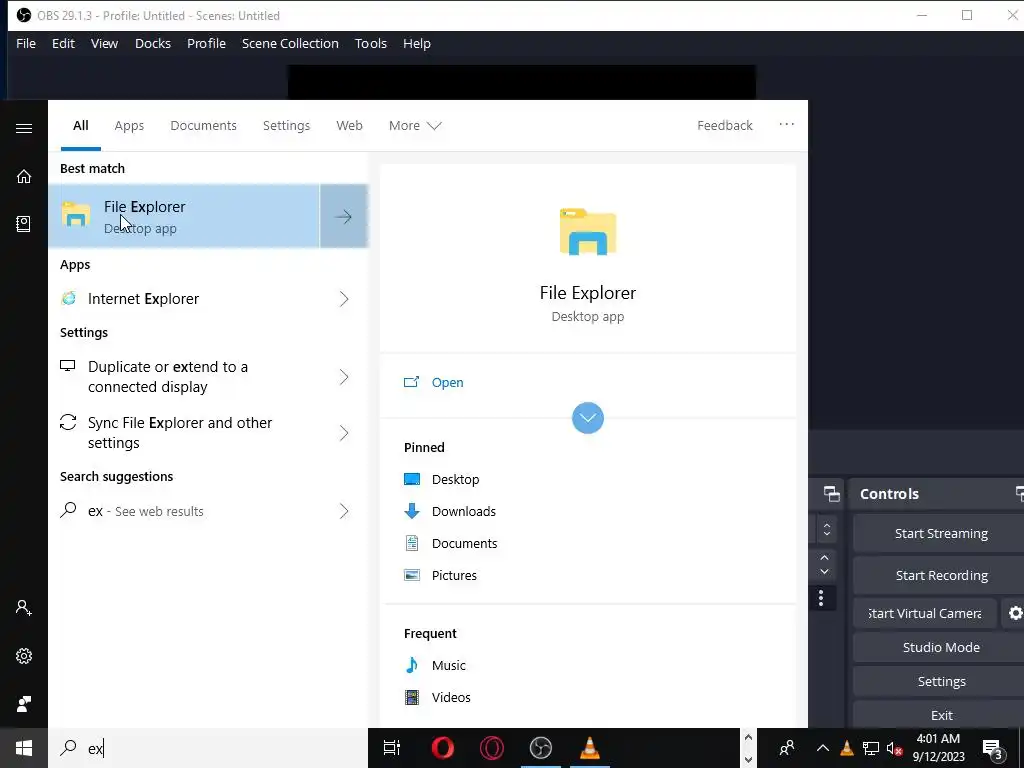
Task: Switch to OBS Studio on the taskbar
Action: click(541, 748)
